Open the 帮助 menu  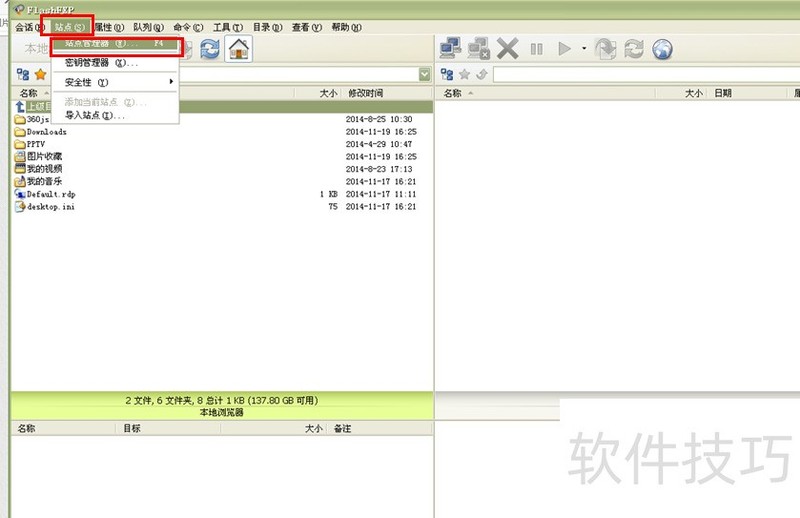346,27
